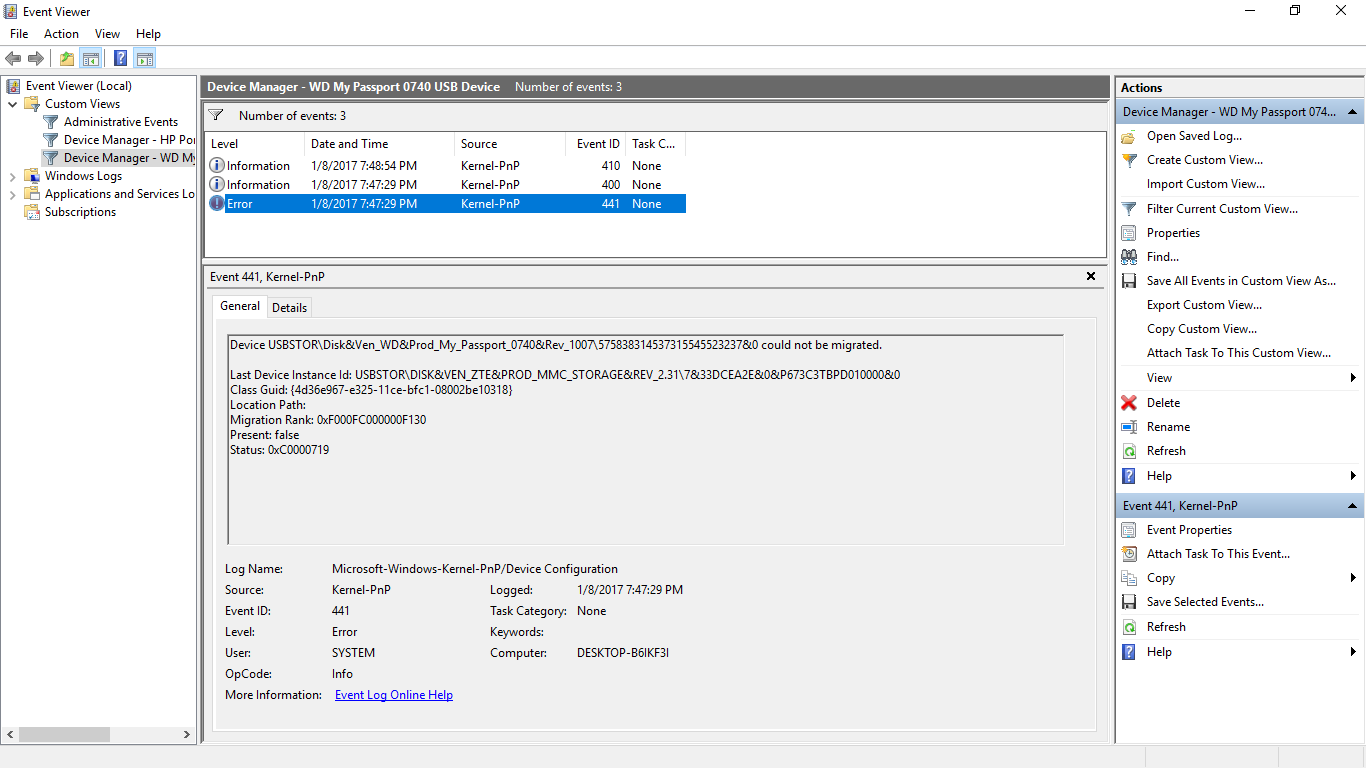Click the Event Log Online Help link
Viewport: 1366px width, 768px height.
[x=393, y=694]
